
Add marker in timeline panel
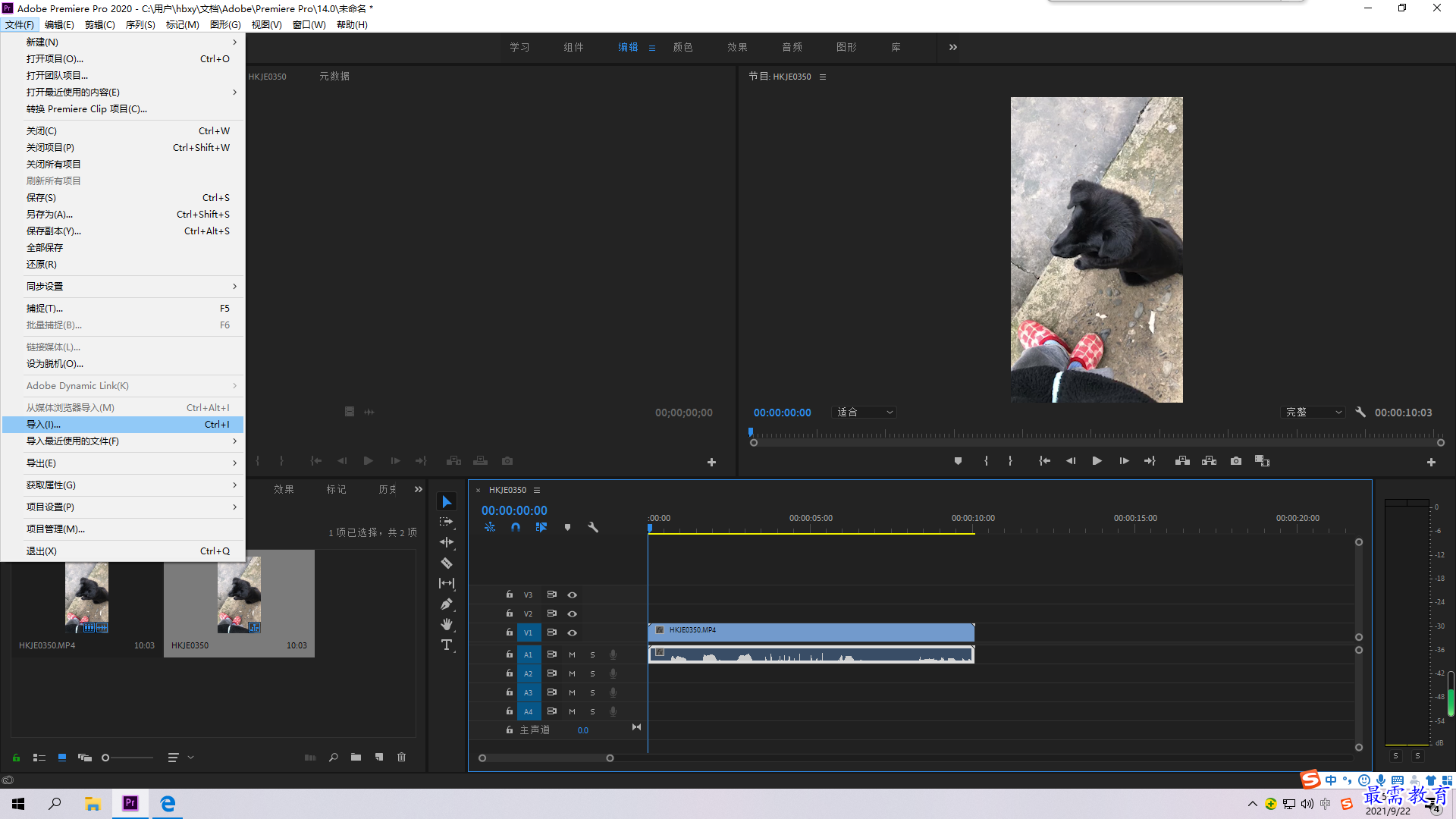pos(567,527)
